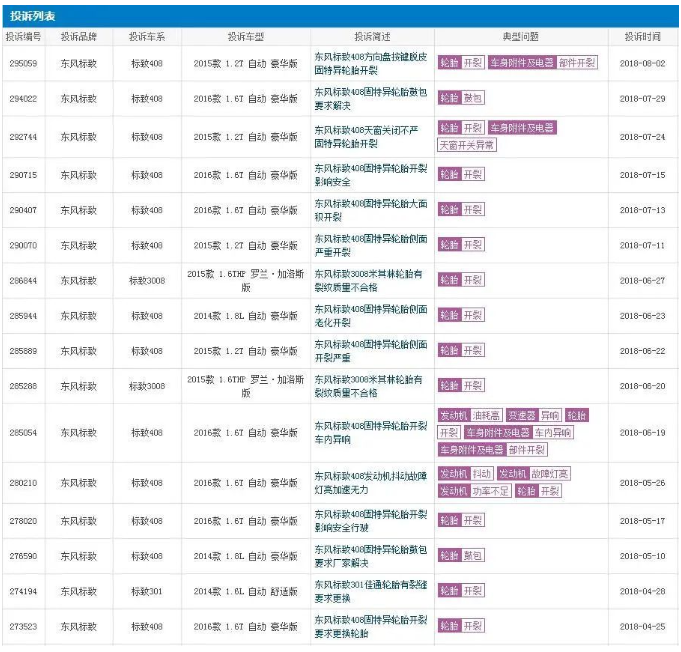The width and height of the screenshot is (681, 652).
Task: Click the 部件开裂 tag in row 295059
Action: pos(577,63)
